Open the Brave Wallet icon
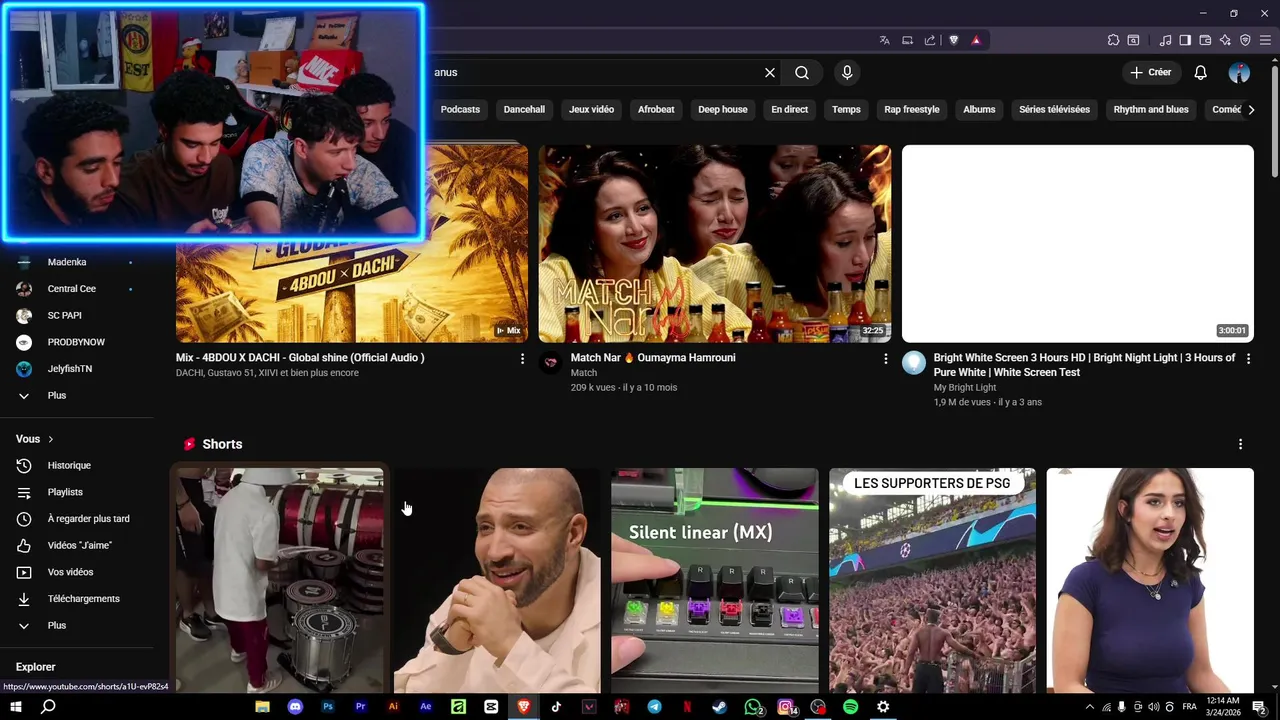1280x720 pixels. click(x=1205, y=40)
